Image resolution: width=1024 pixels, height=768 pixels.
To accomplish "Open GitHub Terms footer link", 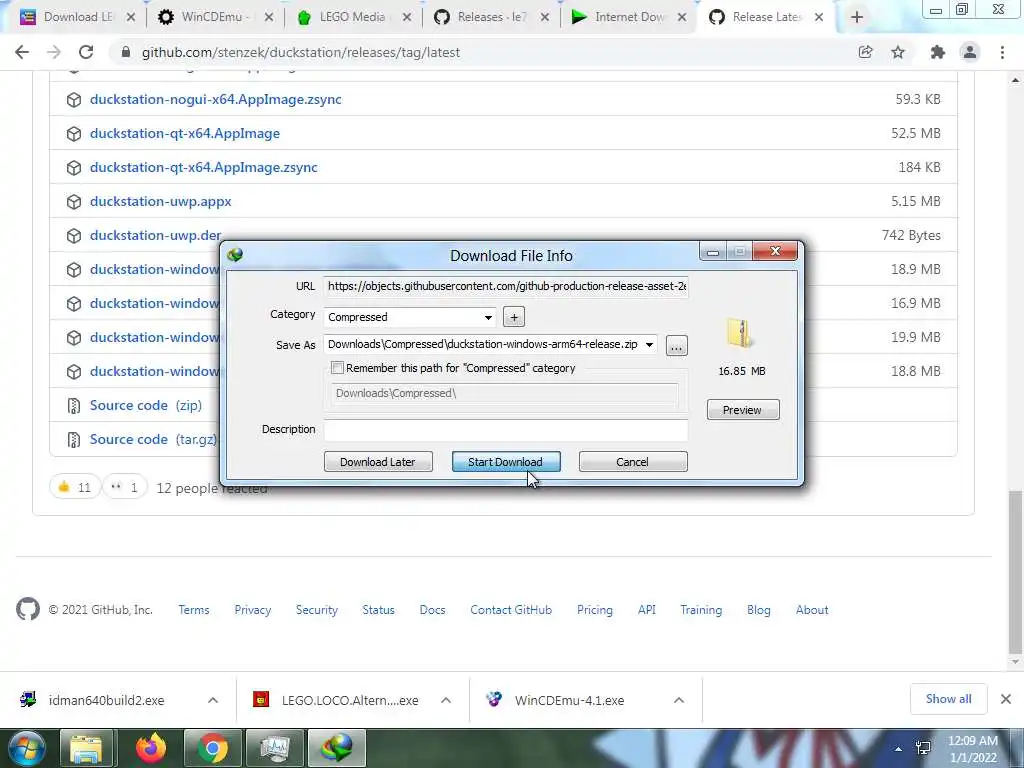I will tap(194, 609).
